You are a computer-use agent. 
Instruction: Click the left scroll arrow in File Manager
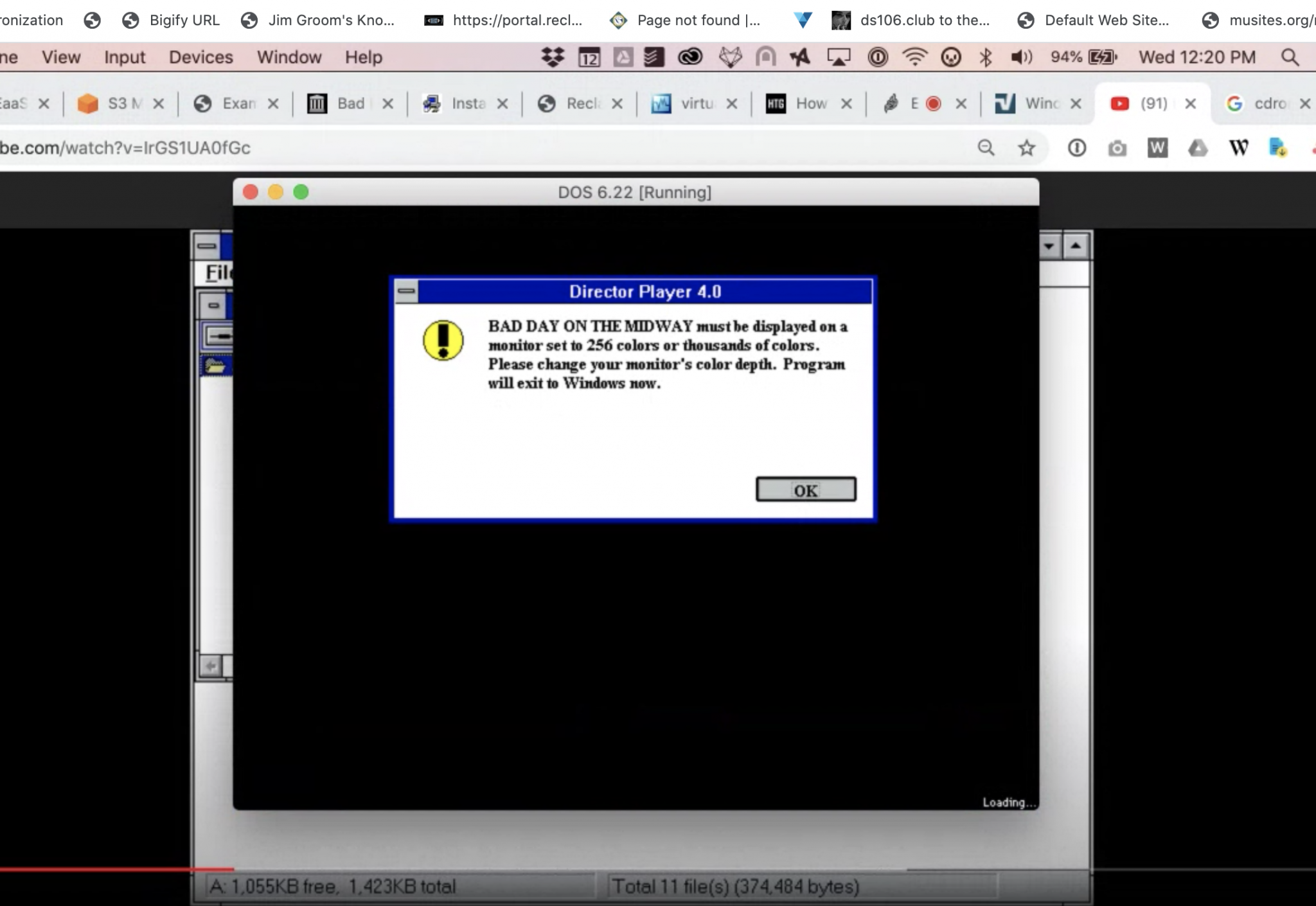click(x=210, y=666)
